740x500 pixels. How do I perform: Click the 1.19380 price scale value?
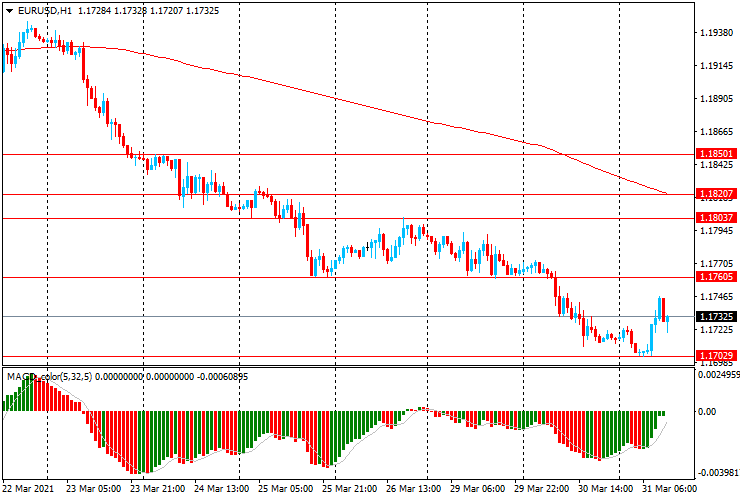click(x=716, y=33)
